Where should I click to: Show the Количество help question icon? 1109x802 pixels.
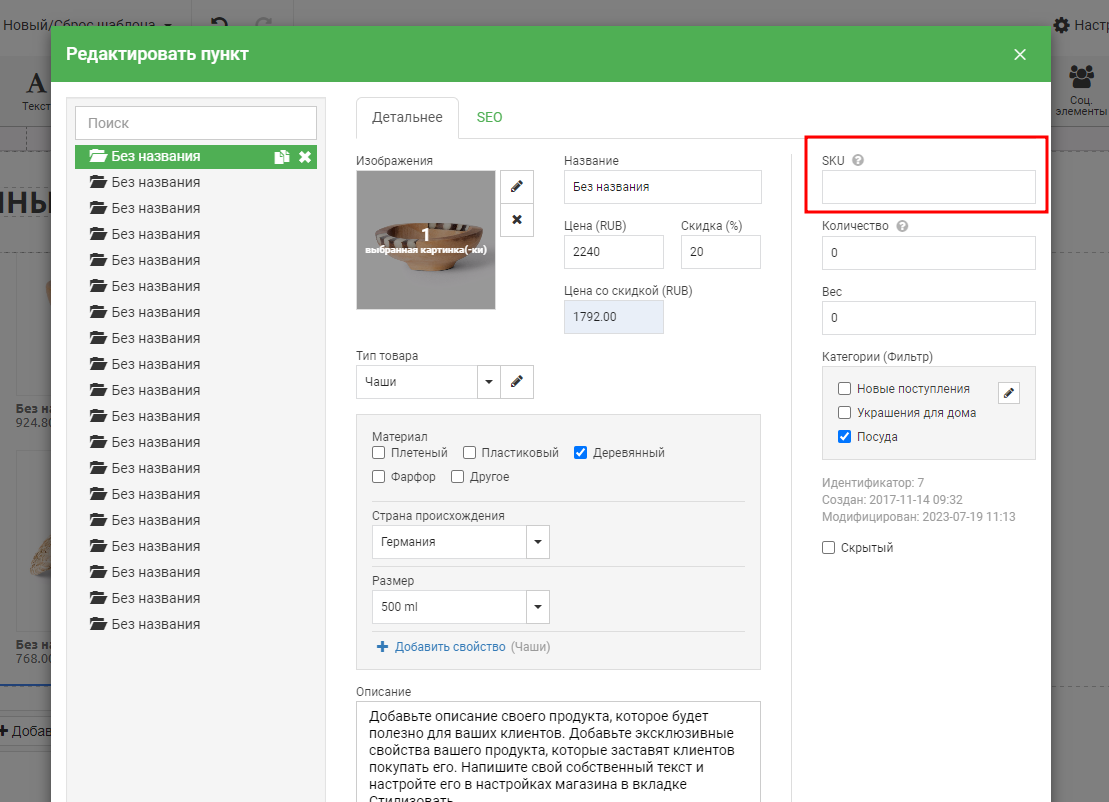902,226
